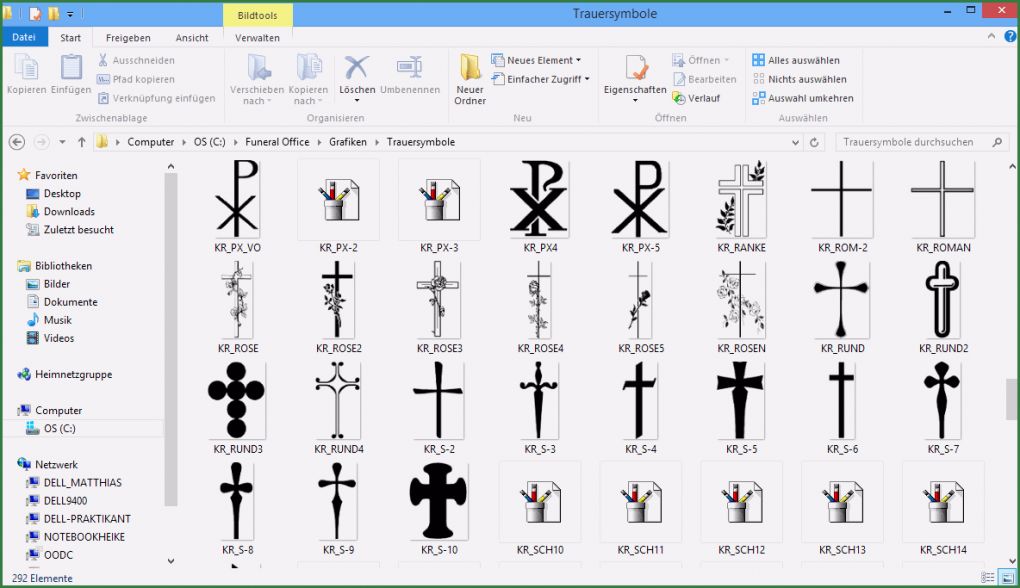Switch to the Ansicht ribbon tab
1020x588 pixels.
(192, 37)
